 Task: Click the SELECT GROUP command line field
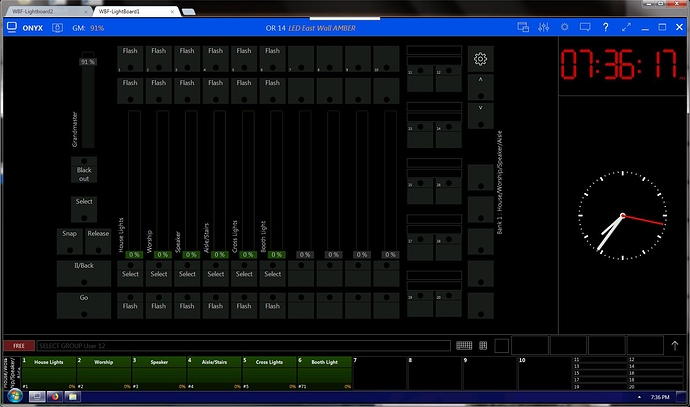[x=244, y=346]
